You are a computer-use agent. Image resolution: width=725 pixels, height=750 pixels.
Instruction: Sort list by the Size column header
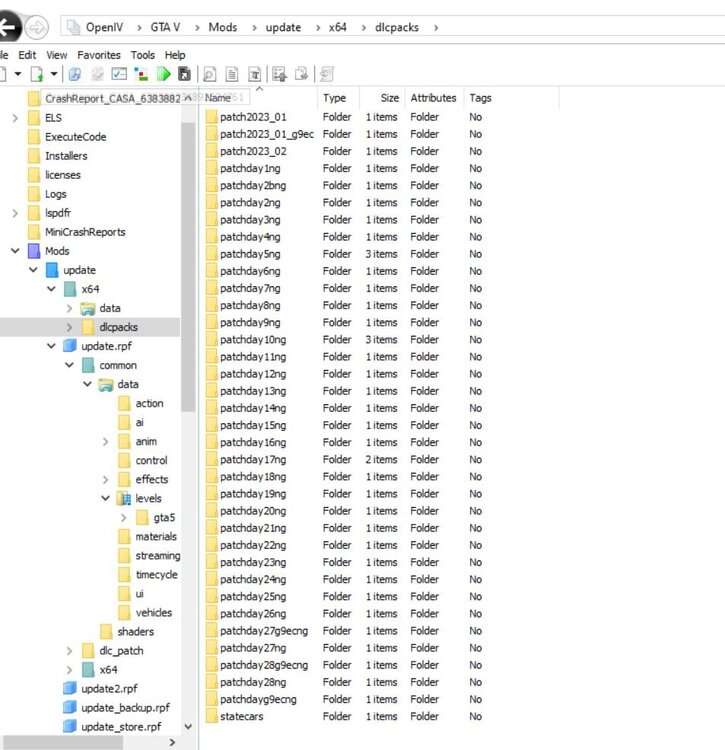383,98
